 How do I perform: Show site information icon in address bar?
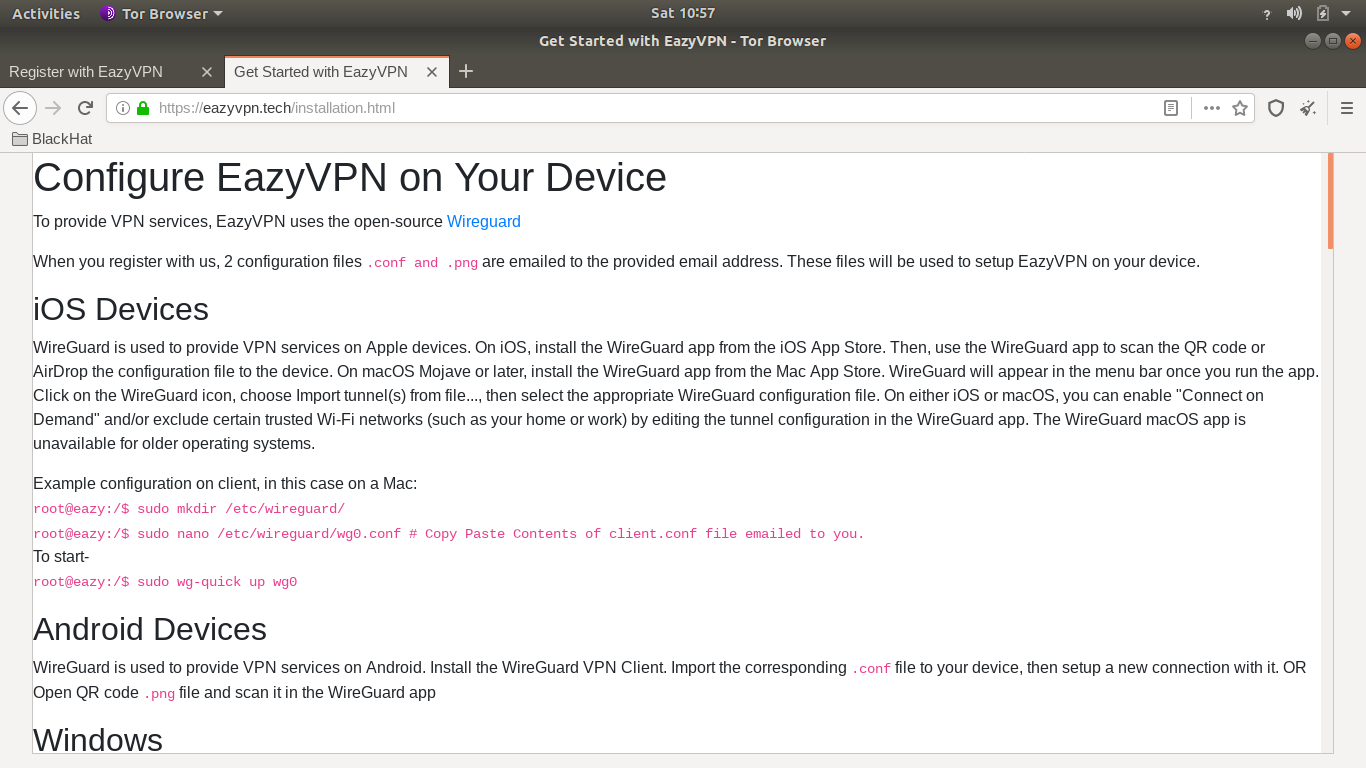(x=123, y=108)
